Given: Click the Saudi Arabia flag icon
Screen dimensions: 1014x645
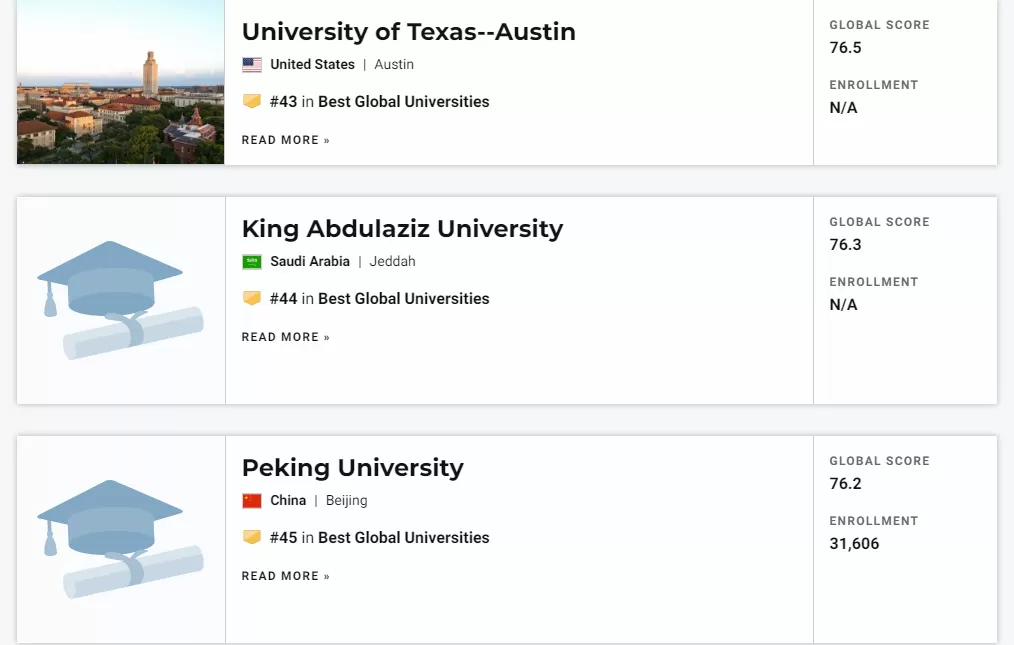Looking at the screenshot, I should point(252,261).
